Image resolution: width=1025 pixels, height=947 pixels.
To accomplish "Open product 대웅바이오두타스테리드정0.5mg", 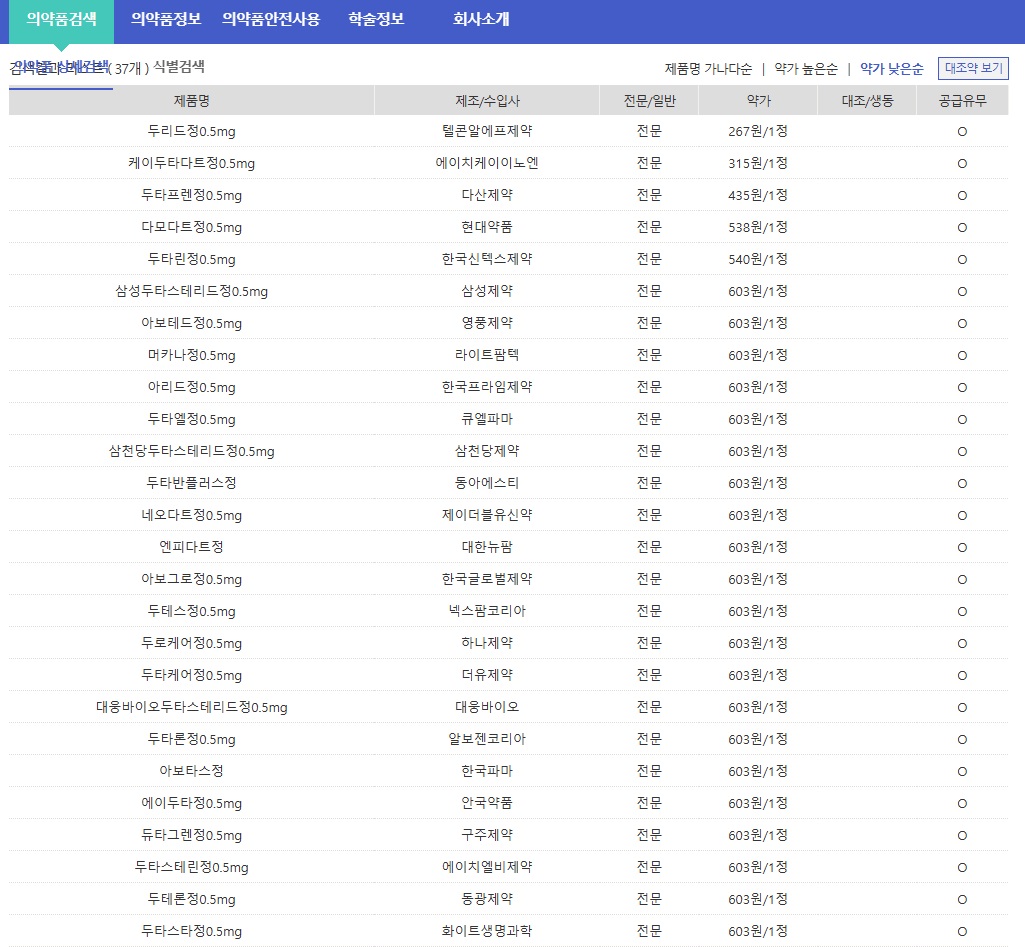I will click(x=191, y=707).
